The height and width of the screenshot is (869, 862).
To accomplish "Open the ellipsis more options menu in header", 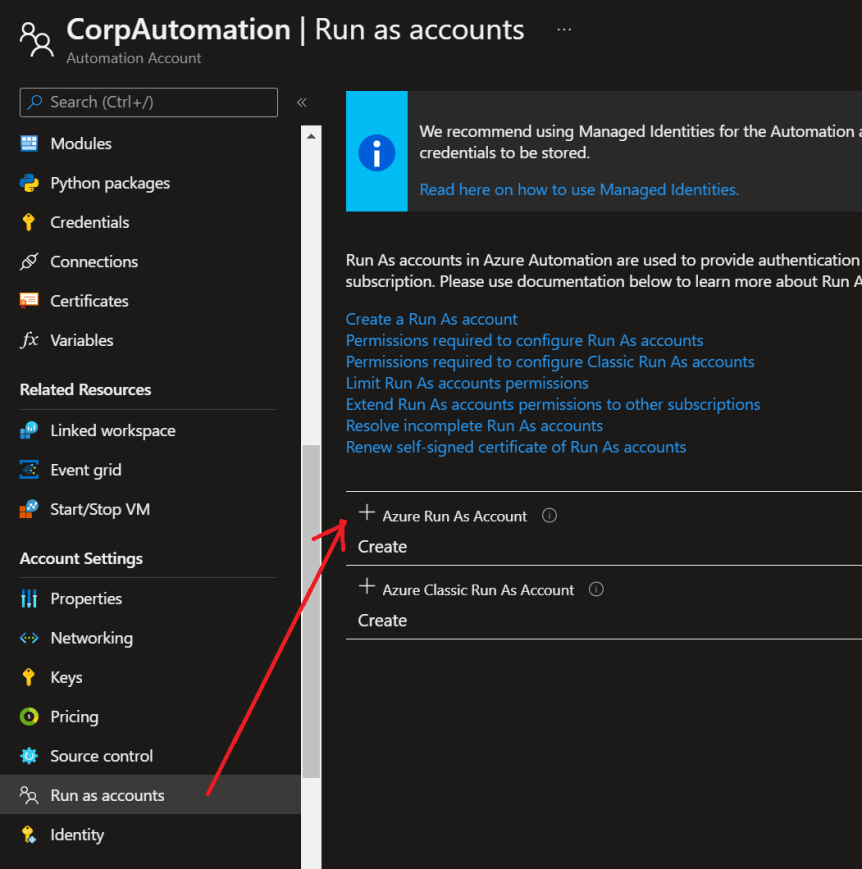I will pyautogui.click(x=564, y=29).
